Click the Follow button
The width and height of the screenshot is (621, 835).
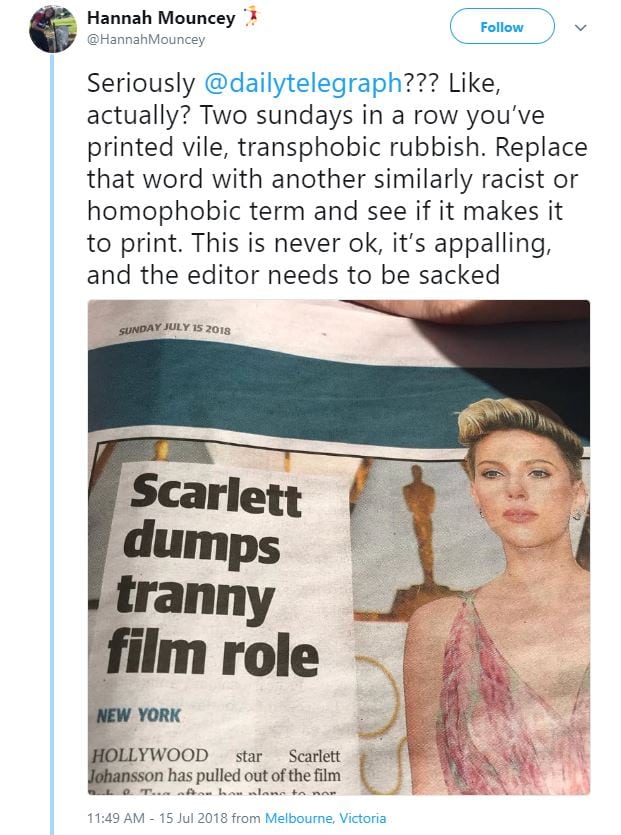[501, 27]
